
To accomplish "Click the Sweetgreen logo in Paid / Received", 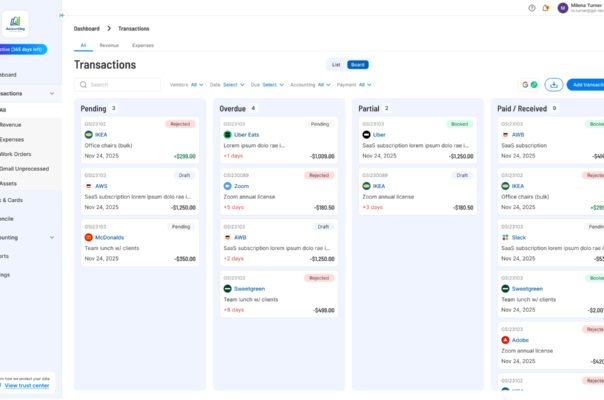I will click(x=505, y=289).
